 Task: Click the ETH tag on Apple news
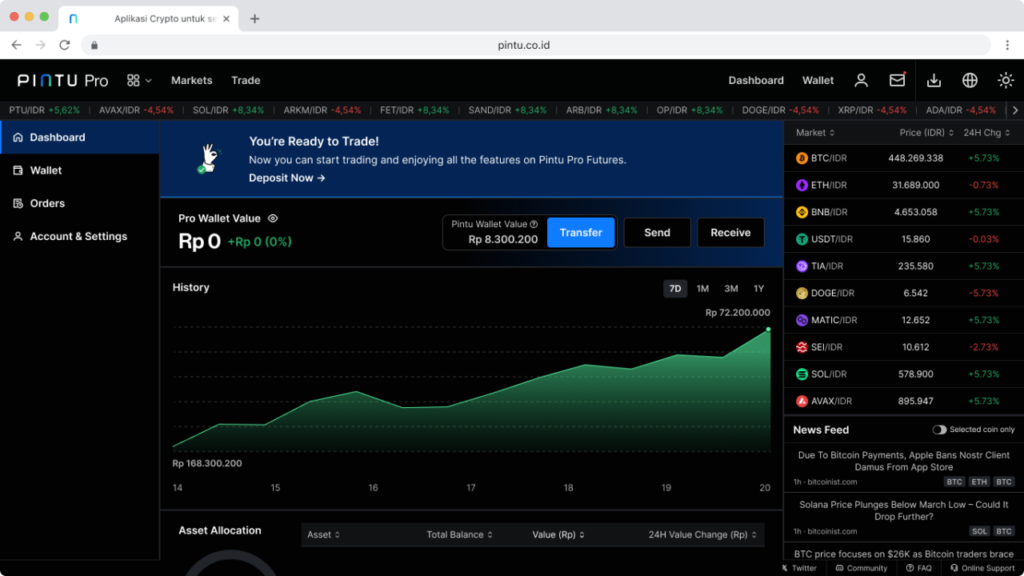click(978, 482)
